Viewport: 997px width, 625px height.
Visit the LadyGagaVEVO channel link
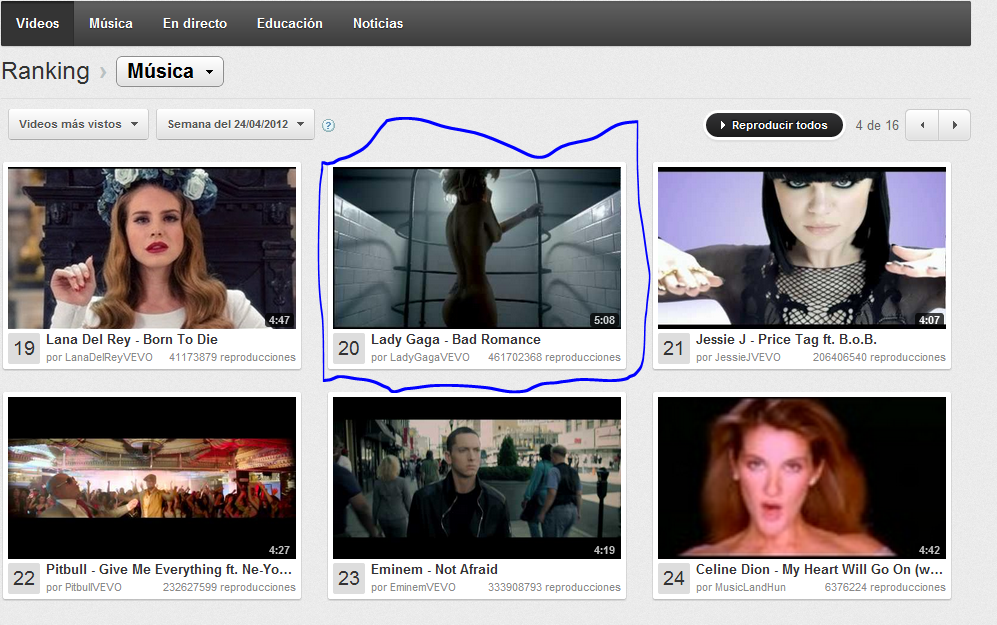point(428,357)
